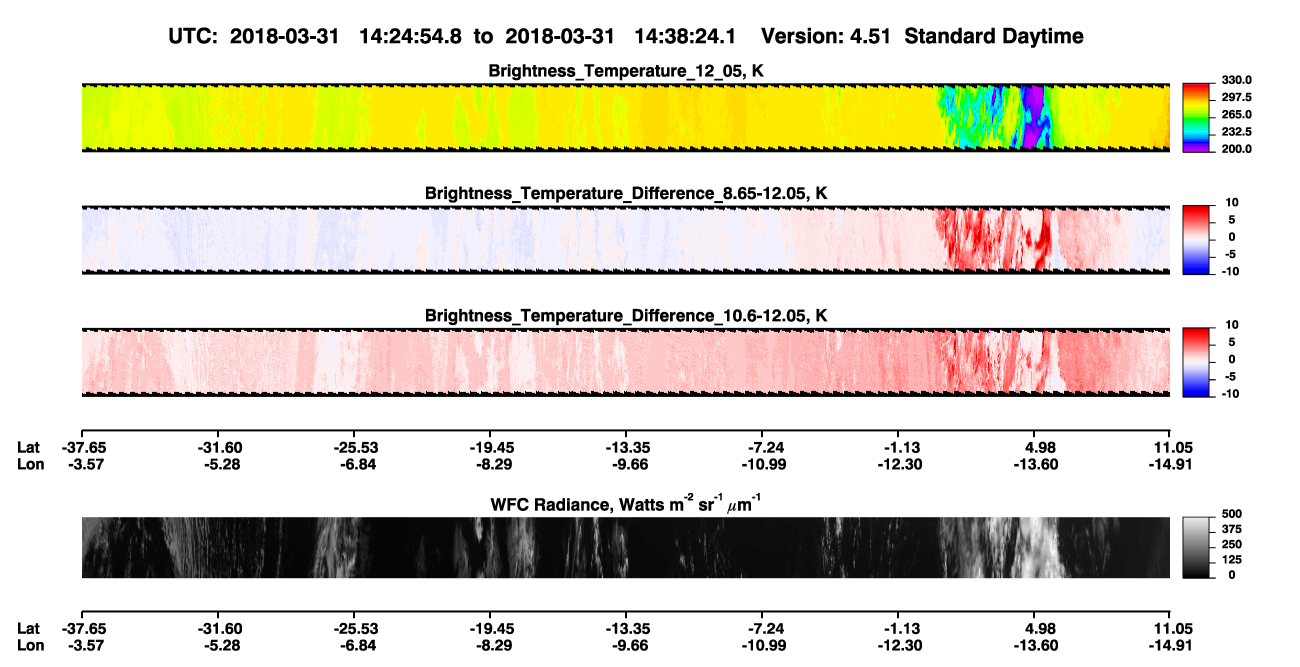Viewport: 1300px width, 667px height.
Task: Click the 8.65-12.05 temperature difference image strip
Action: [625, 239]
